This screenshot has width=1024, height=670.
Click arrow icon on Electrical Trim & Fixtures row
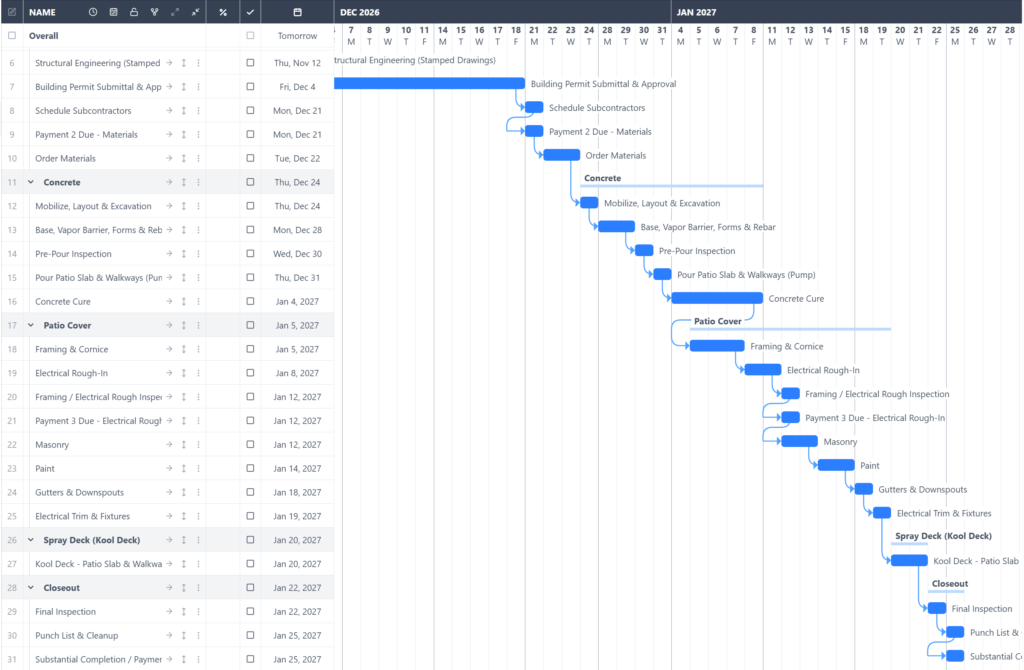[169, 516]
